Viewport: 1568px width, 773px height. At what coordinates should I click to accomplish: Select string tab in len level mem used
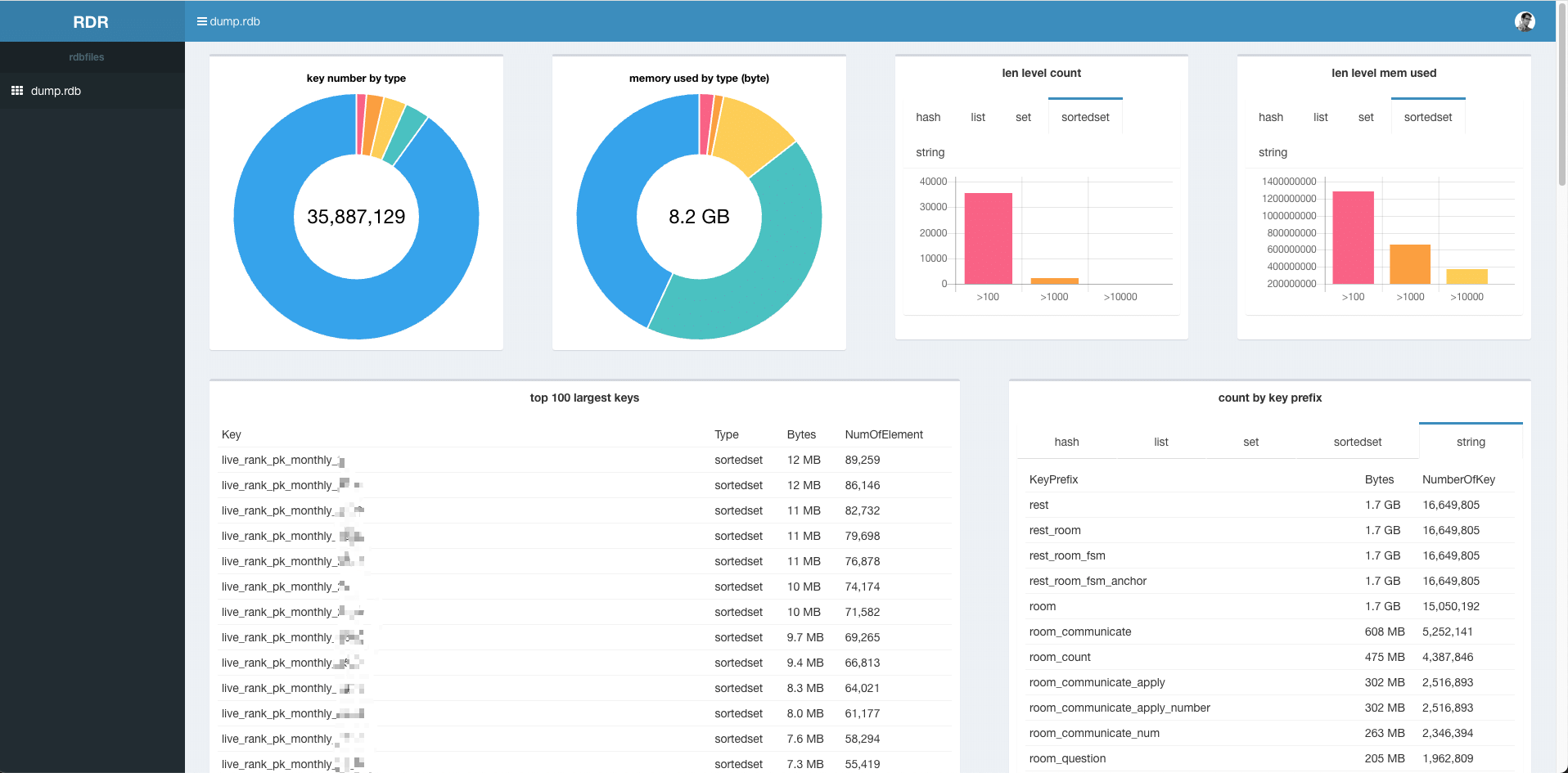(x=1273, y=152)
